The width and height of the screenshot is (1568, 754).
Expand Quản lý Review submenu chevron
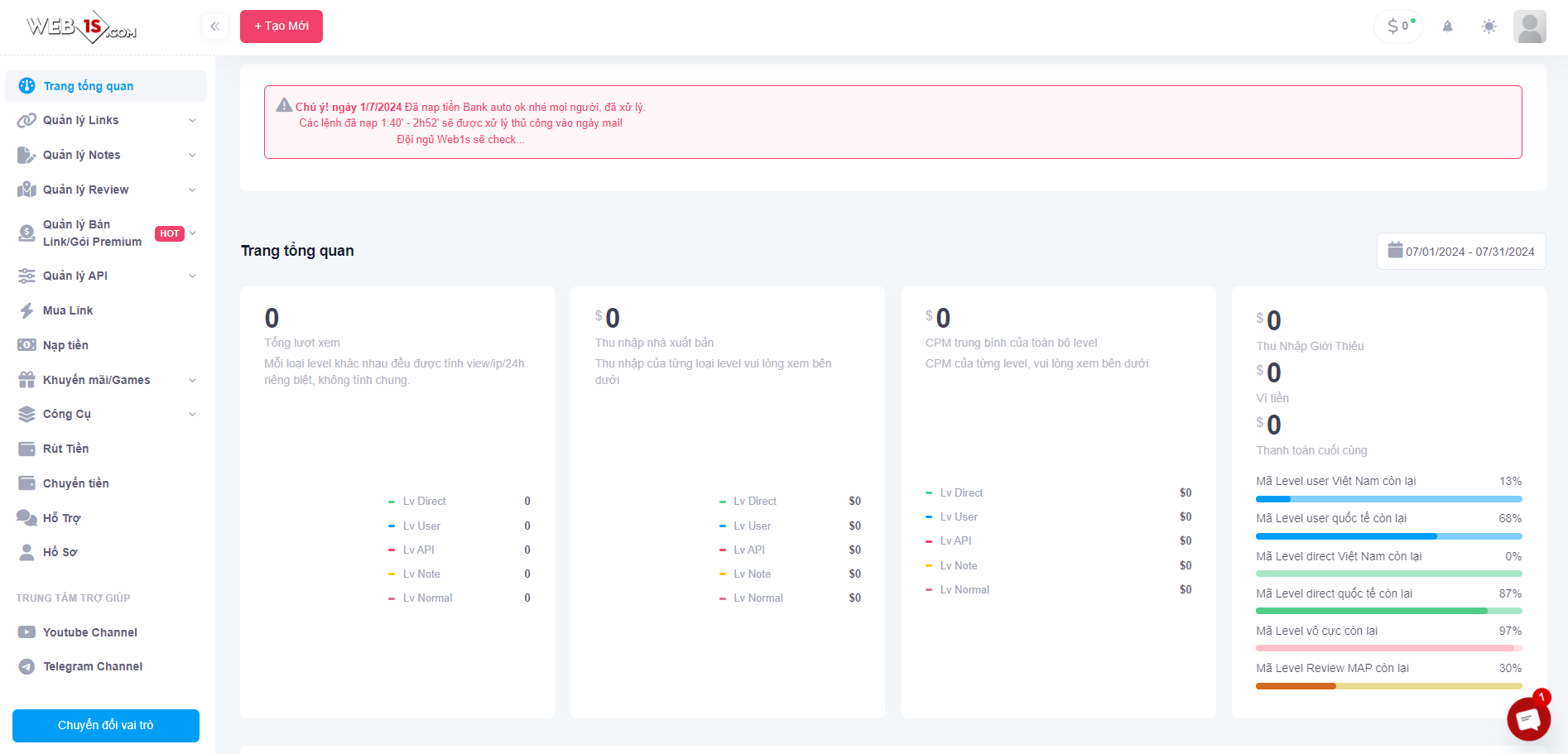click(x=192, y=190)
